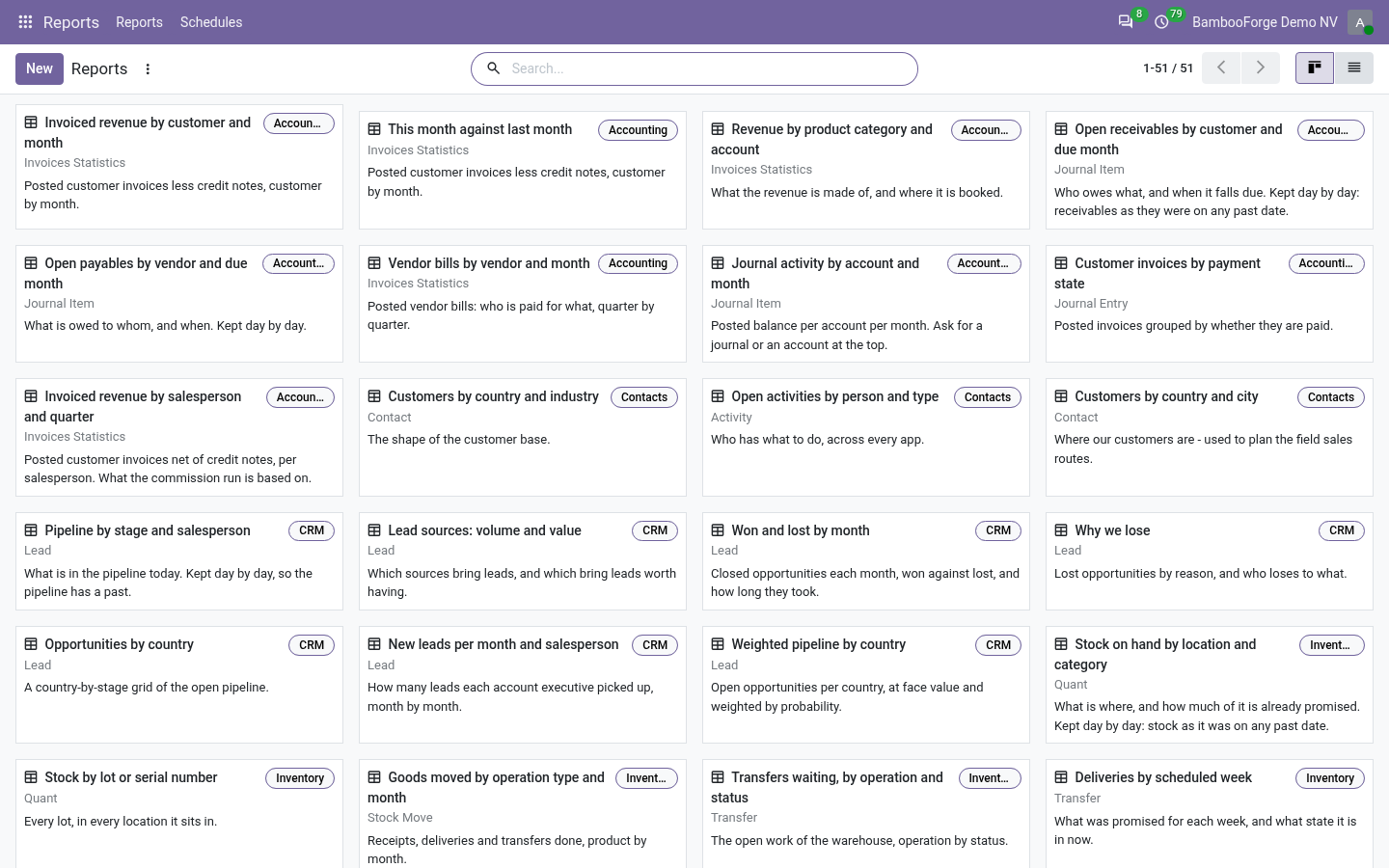Open the user avatar menu

point(1360,21)
